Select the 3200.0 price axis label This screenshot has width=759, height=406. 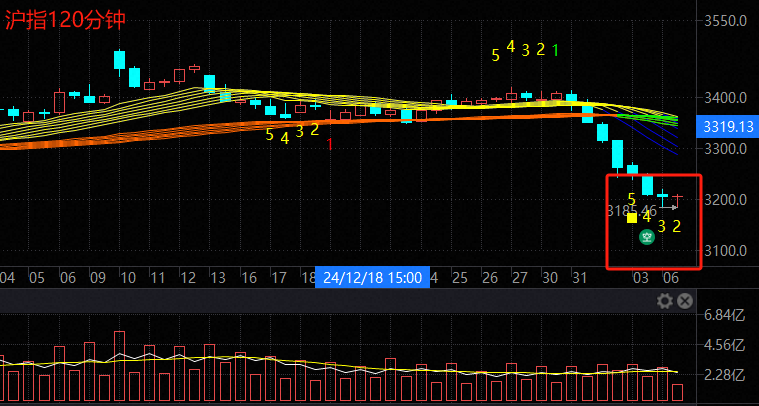[x=726, y=199]
